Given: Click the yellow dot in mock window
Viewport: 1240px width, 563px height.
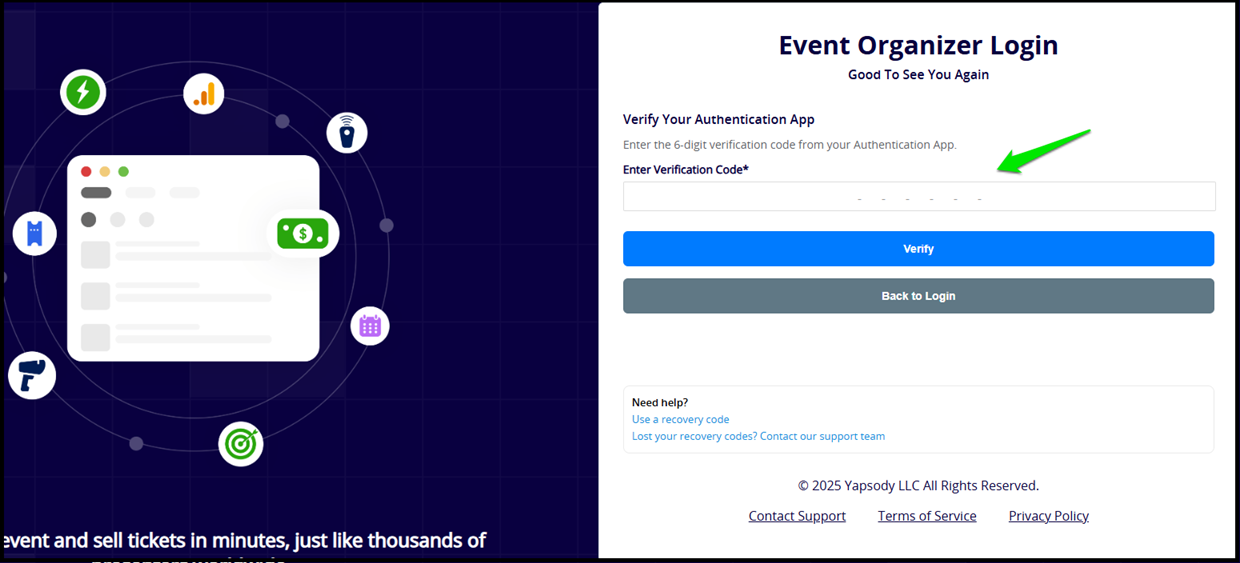Looking at the screenshot, I should point(105,172).
